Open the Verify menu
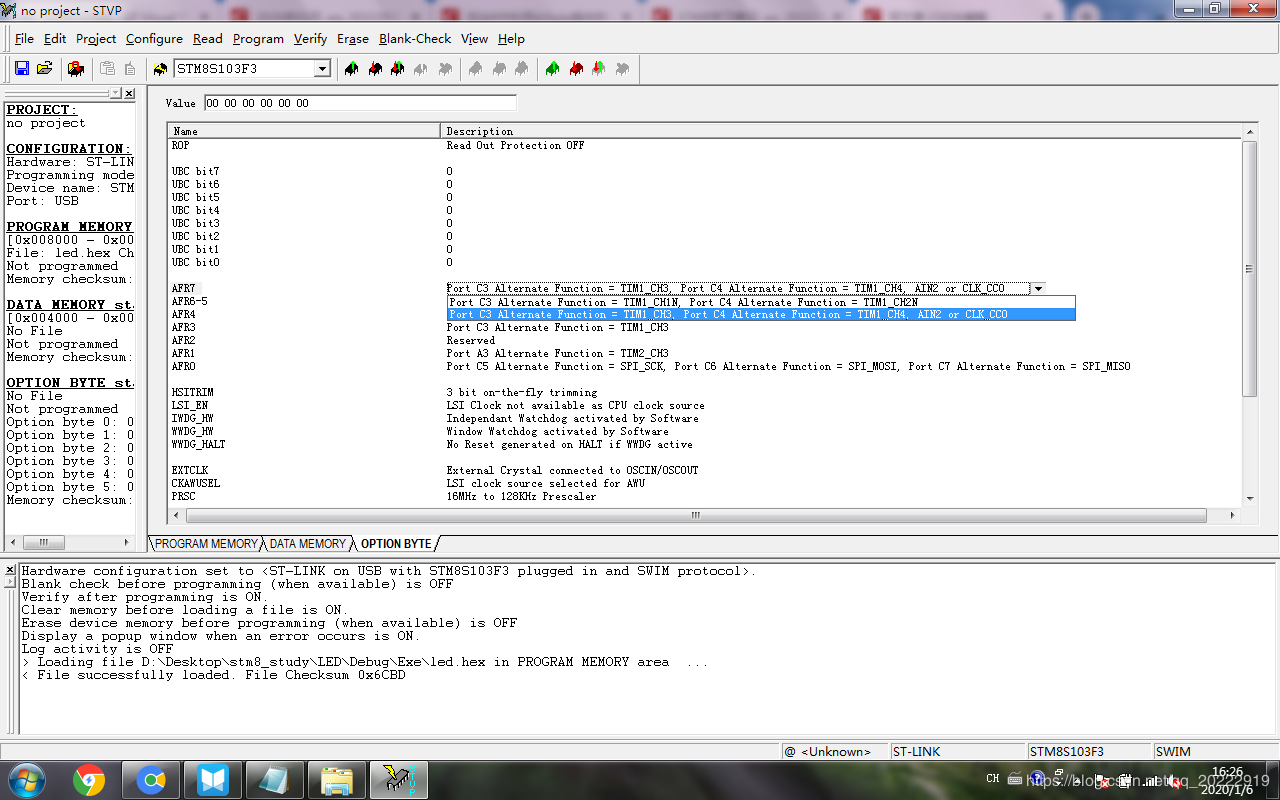The height and width of the screenshot is (800, 1280). pyautogui.click(x=310, y=39)
